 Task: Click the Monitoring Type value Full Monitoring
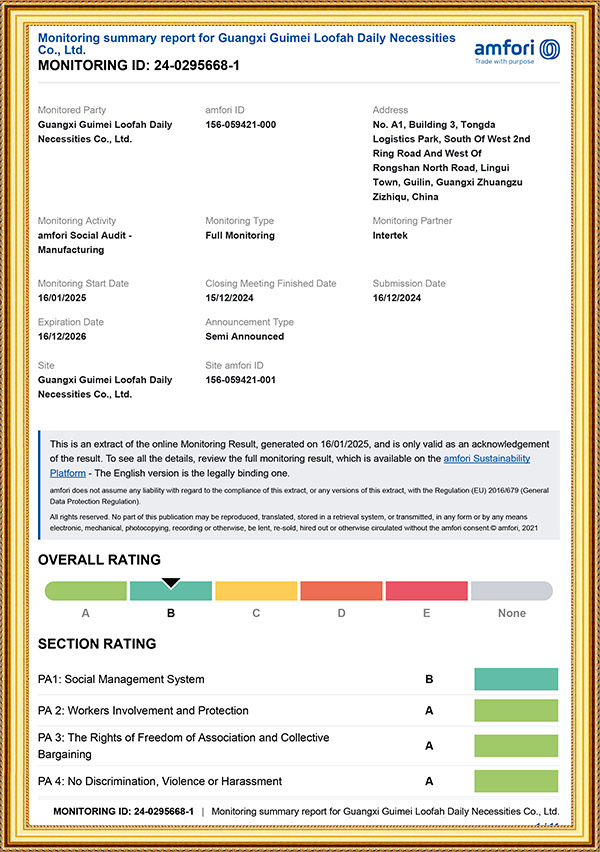(x=240, y=235)
